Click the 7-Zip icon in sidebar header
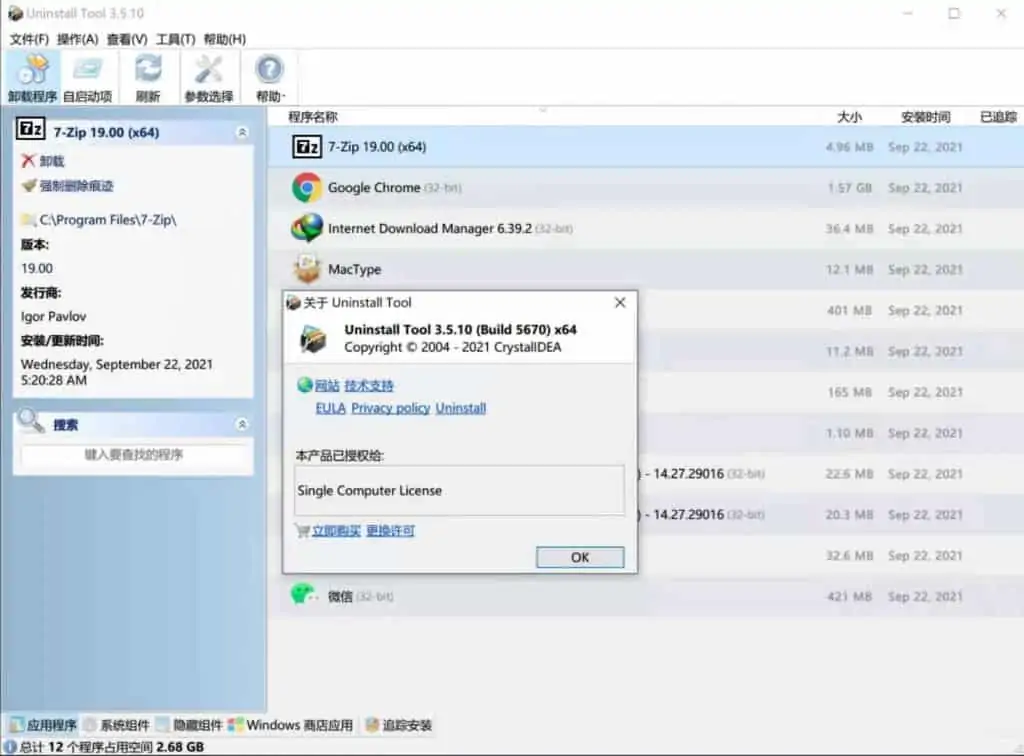Image resolution: width=1024 pixels, height=756 pixels. (x=30, y=129)
